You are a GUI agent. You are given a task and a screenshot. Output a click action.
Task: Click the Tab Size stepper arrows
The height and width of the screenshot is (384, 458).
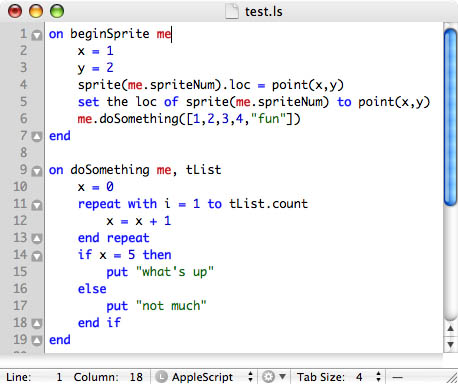pos(378,377)
